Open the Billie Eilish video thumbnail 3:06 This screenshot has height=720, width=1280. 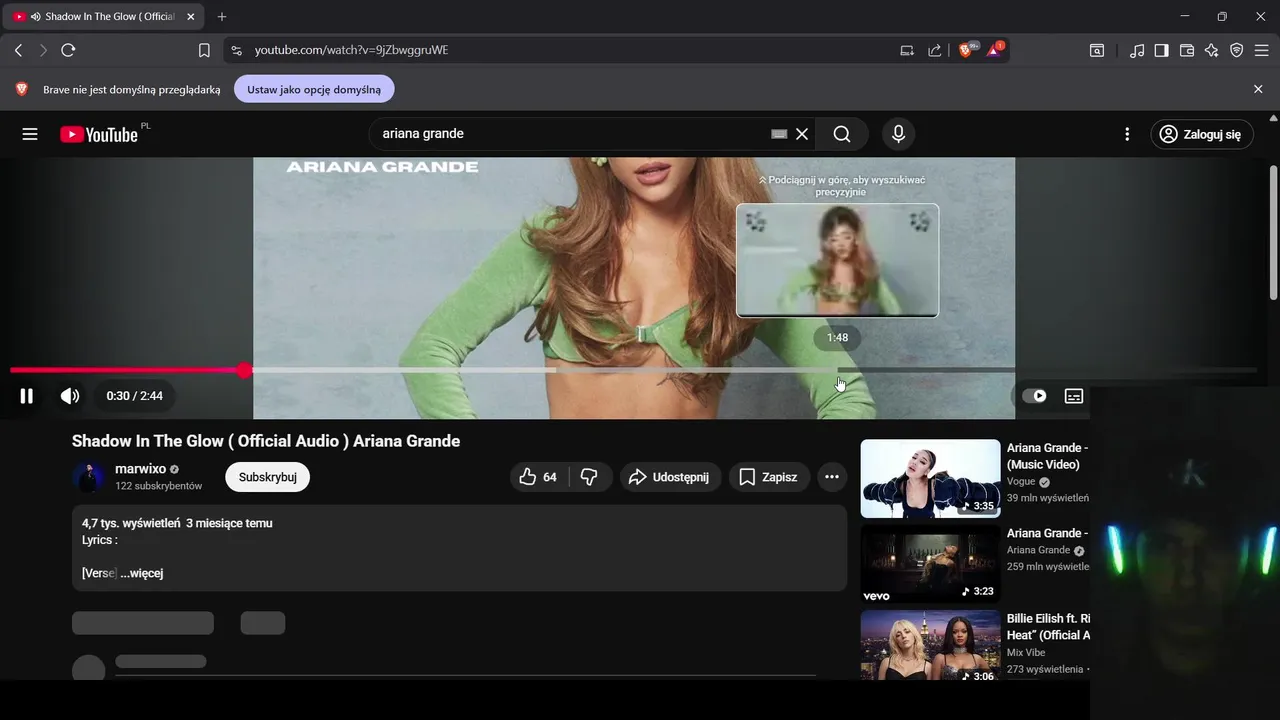tap(930, 645)
